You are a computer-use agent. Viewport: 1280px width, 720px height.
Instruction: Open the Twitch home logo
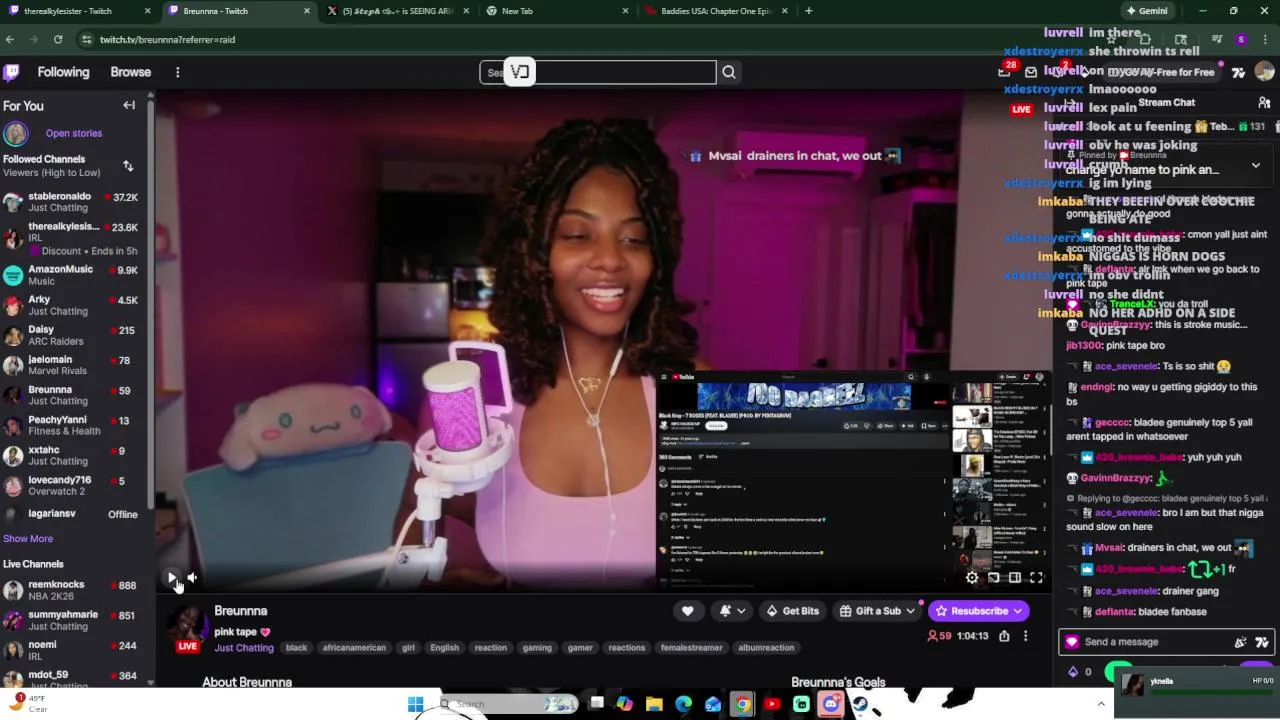(x=11, y=72)
